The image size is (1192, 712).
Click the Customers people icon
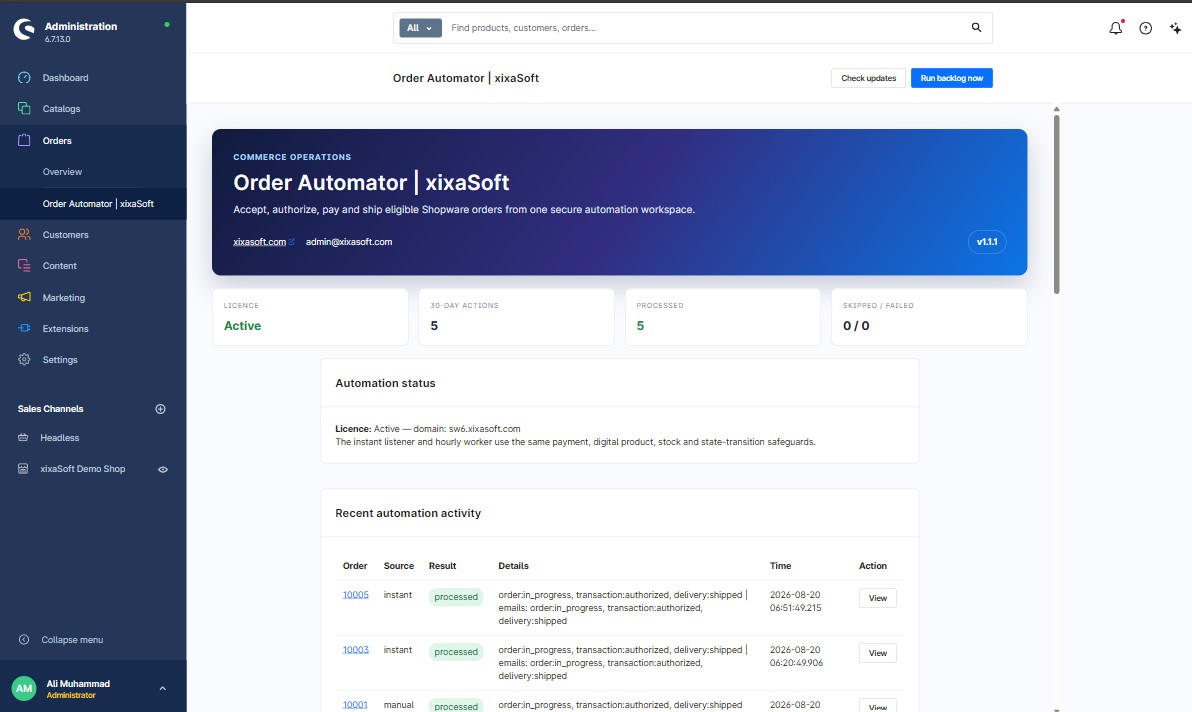tap(24, 235)
